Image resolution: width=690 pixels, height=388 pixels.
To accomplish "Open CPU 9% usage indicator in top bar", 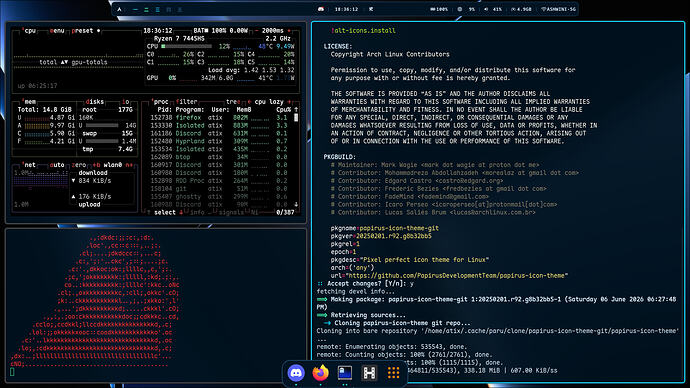I will (x=466, y=9).
